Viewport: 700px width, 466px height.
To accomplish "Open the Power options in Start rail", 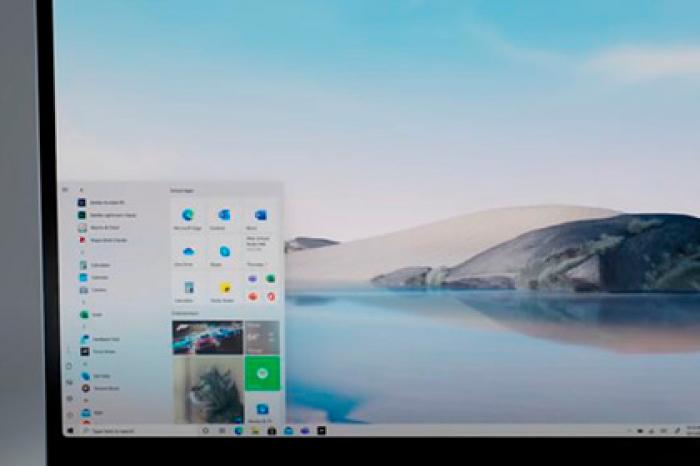I will click(70, 415).
